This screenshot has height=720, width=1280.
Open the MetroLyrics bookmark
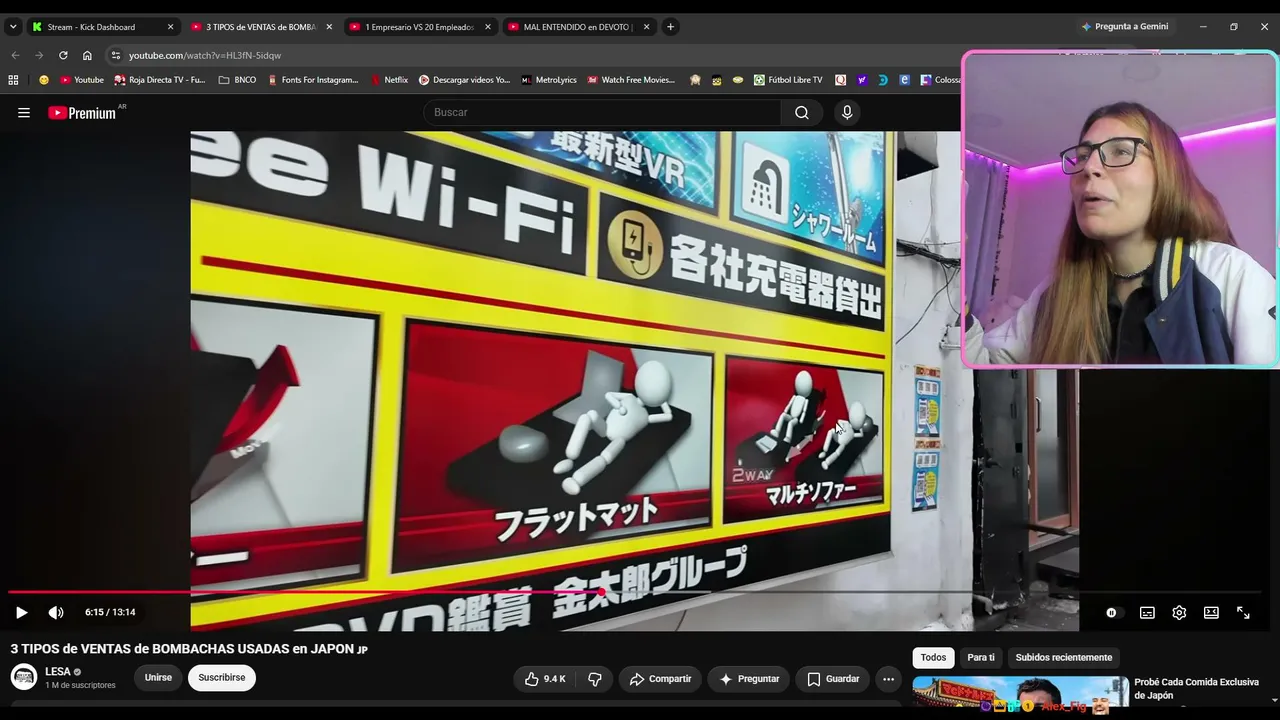pos(549,80)
